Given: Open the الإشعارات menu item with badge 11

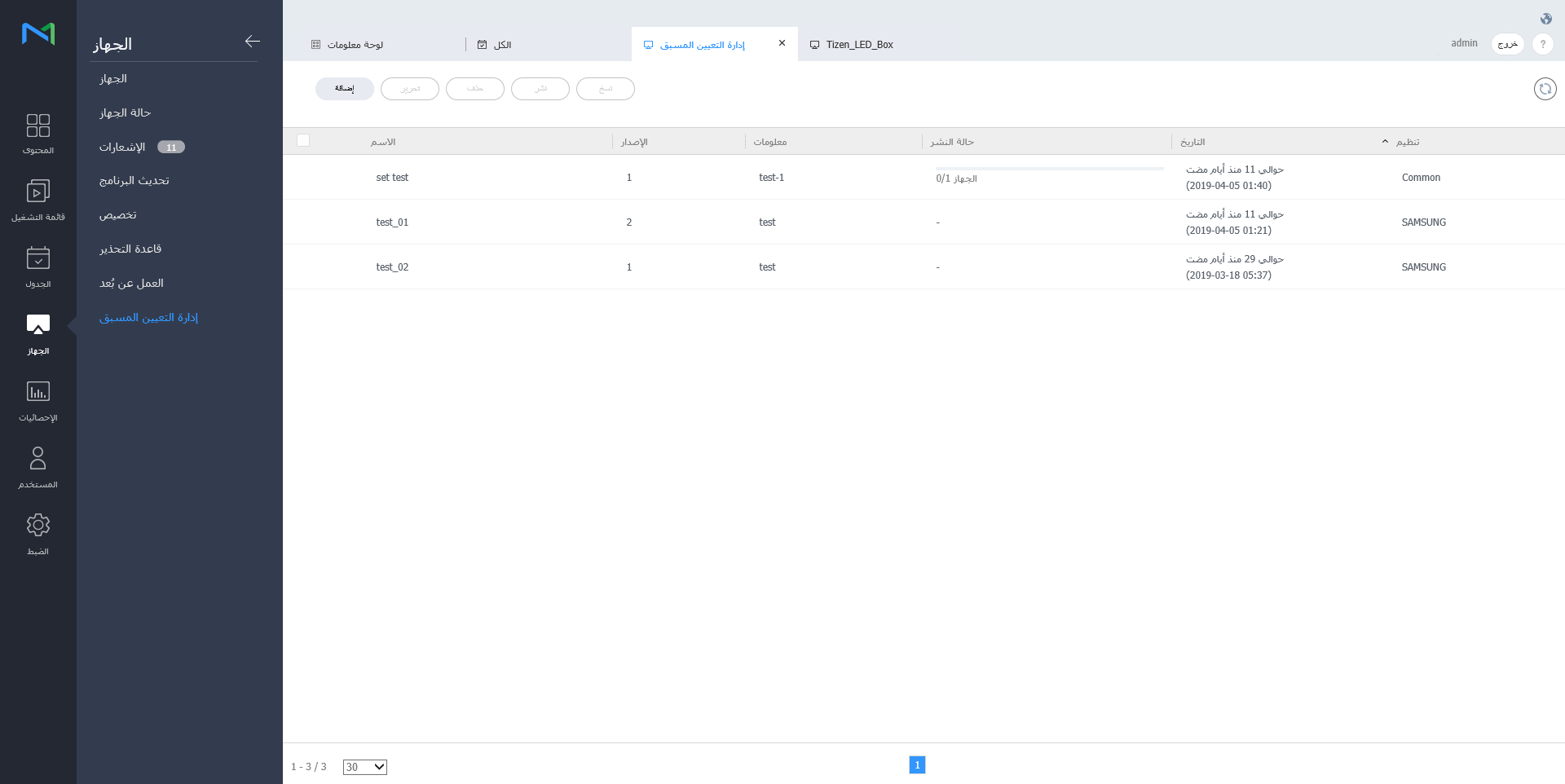Looking at the screenshot, I should pyautogui.click(x=122, y=147).
